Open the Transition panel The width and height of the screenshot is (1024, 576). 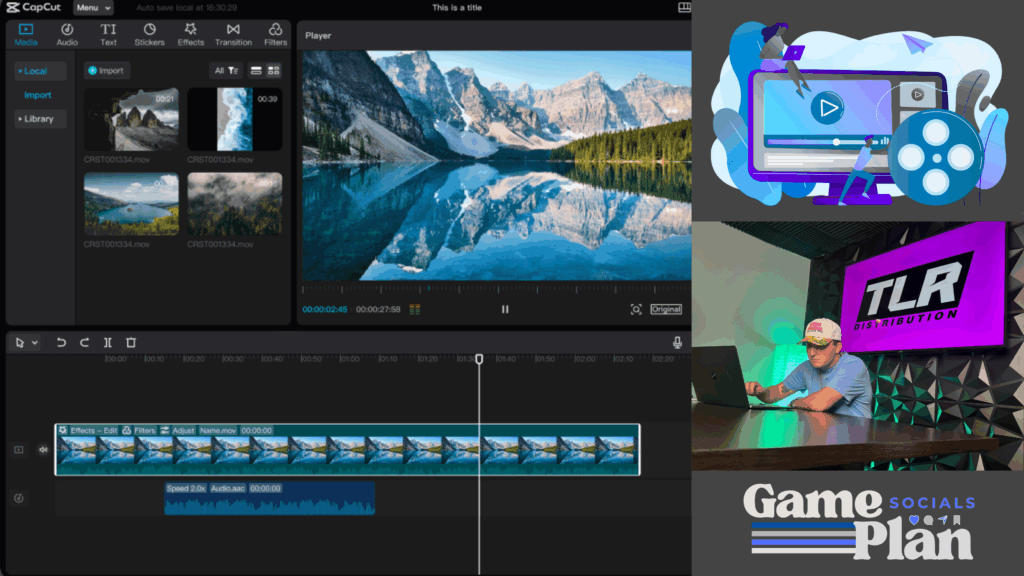[233, 35]
